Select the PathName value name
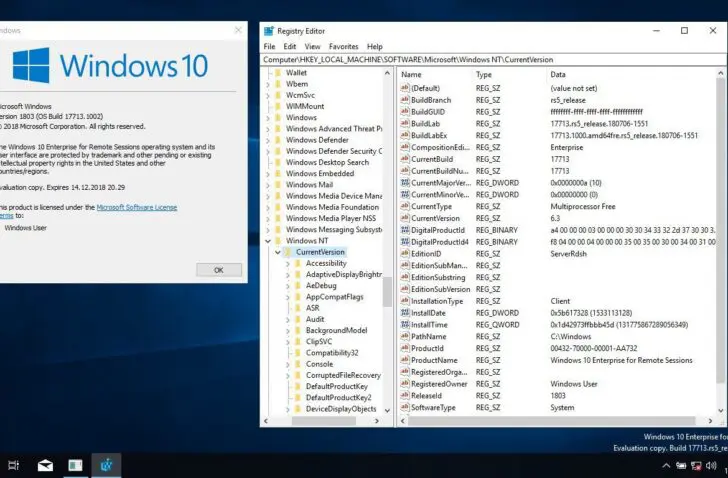The image size is (728, 478). coord(429,336)
